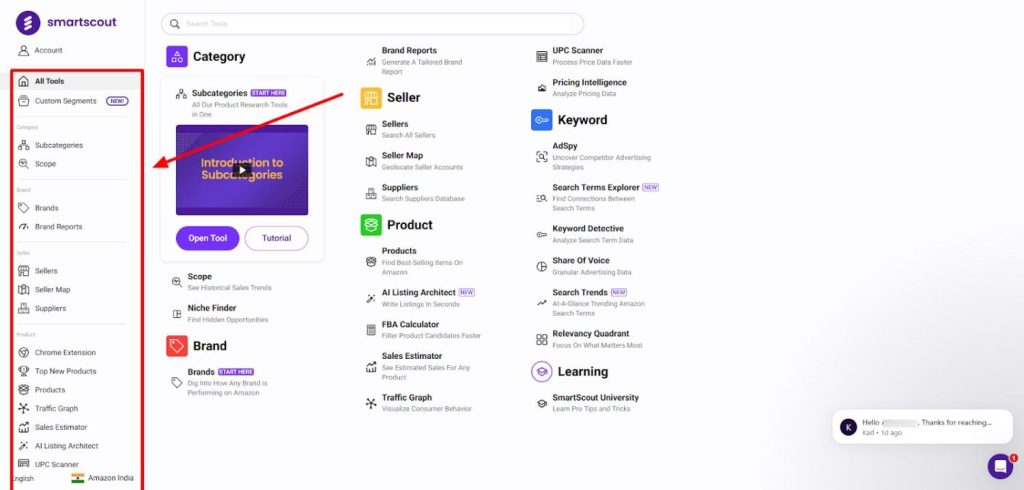Click the Open Tool button
The image size is (1024, 490).
pyautogui.click(x=208, y=238)
